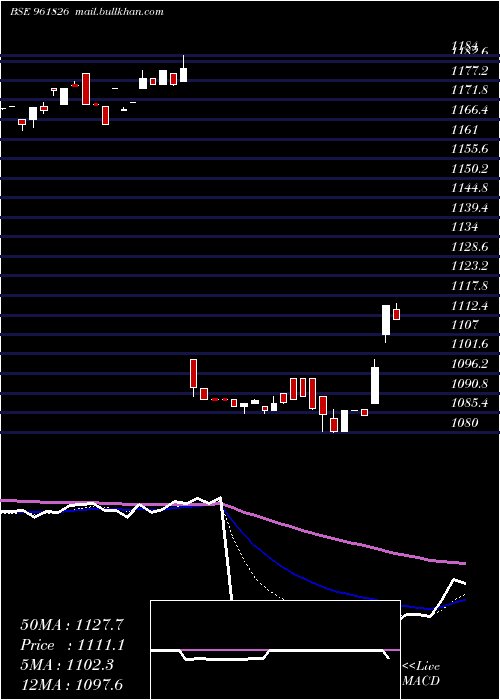Click the 1166.4 price level label
500x700 pixels.
pyautogui.click(x=469, y=110)
